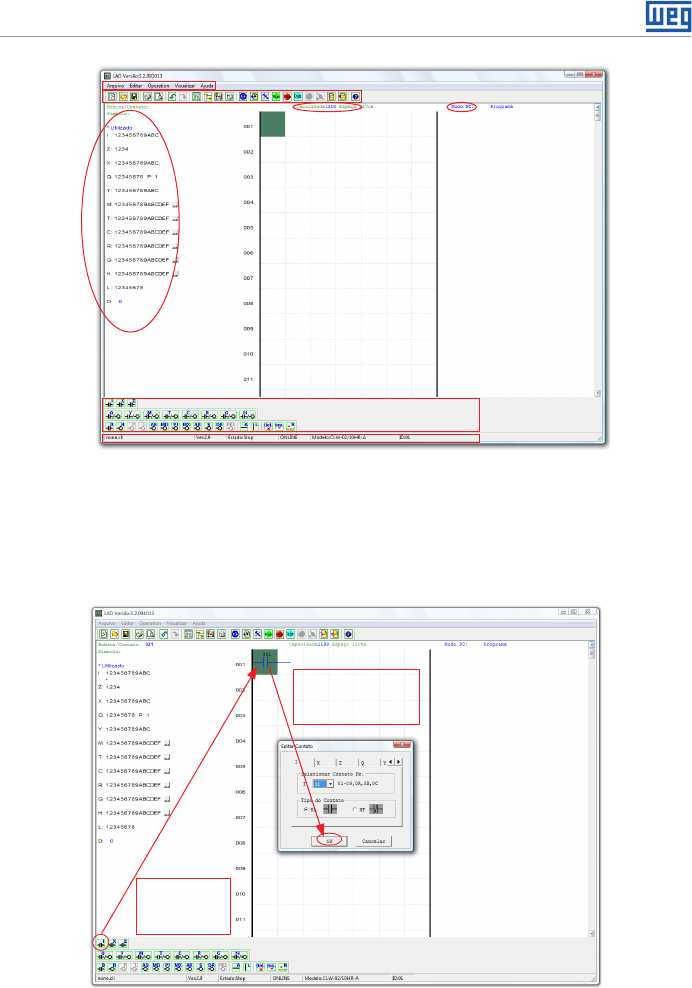The width and height of the screenshot is (692, 988).
Task: Insert G instruction in upper window palette
Action: (228, 415)
